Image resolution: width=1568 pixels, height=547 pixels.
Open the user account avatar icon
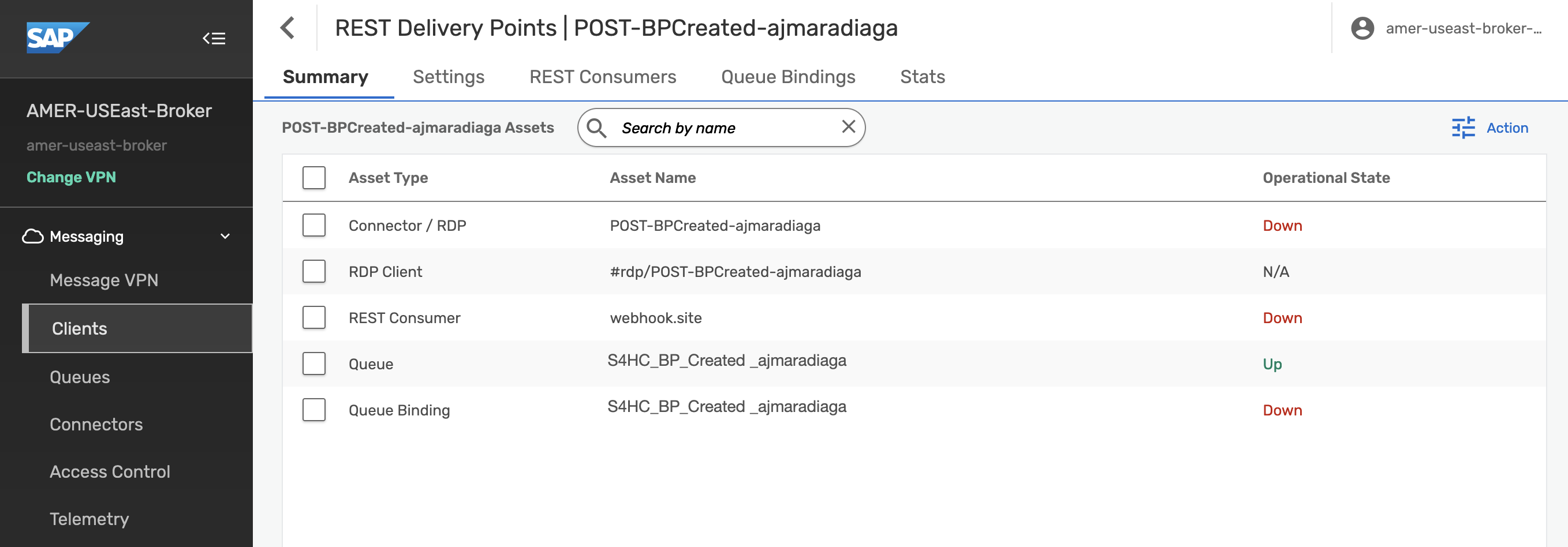tap(1362, 29)
